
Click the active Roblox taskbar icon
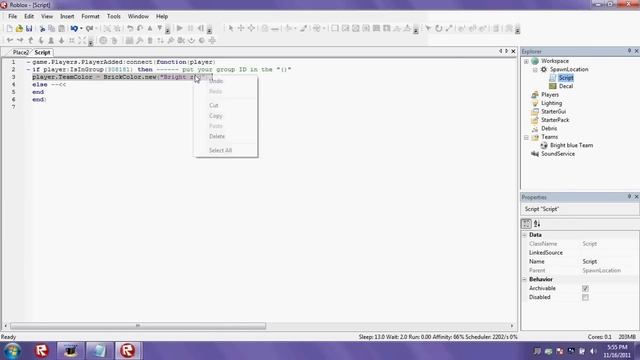coord(127,351)
